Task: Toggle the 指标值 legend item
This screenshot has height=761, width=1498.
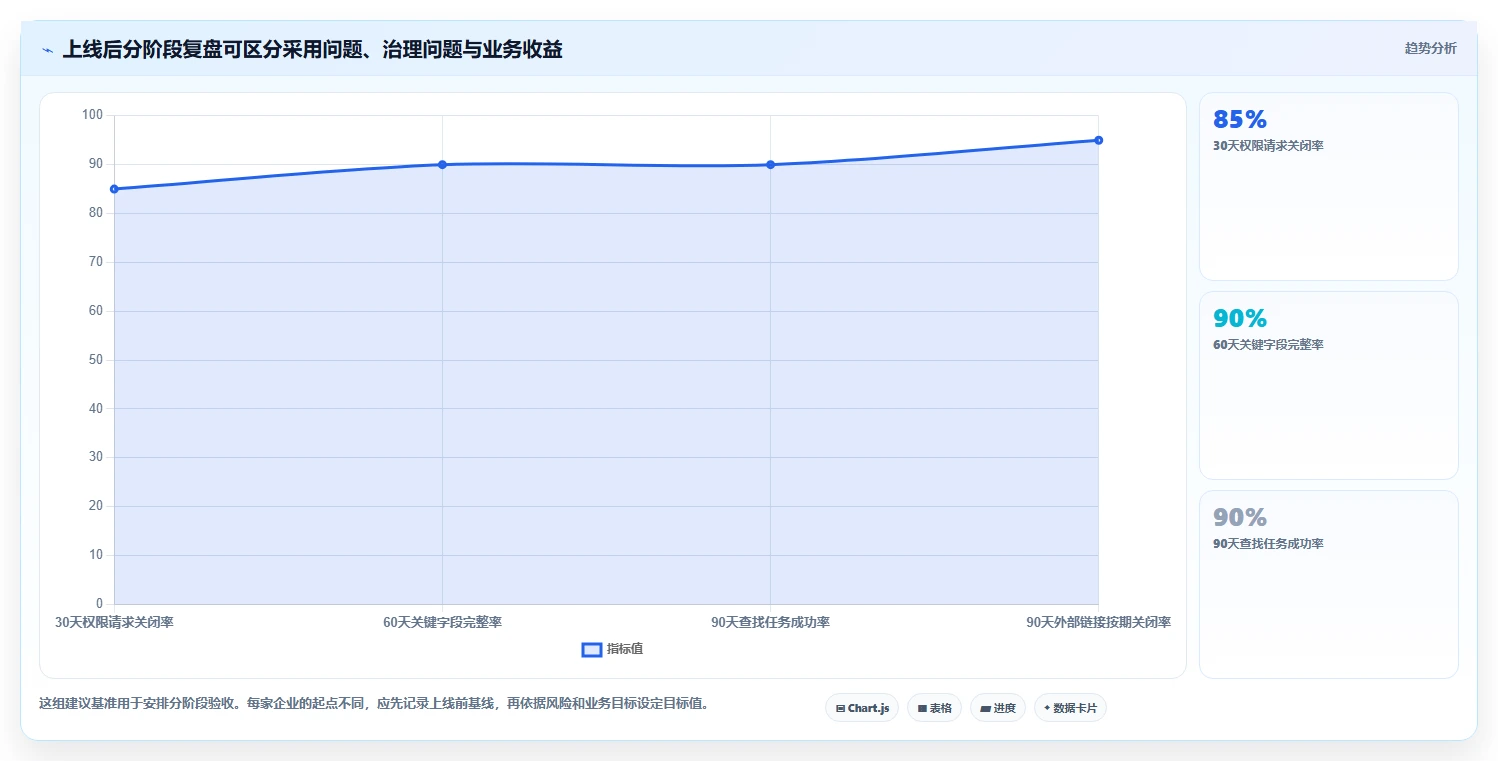Action: 612,649
